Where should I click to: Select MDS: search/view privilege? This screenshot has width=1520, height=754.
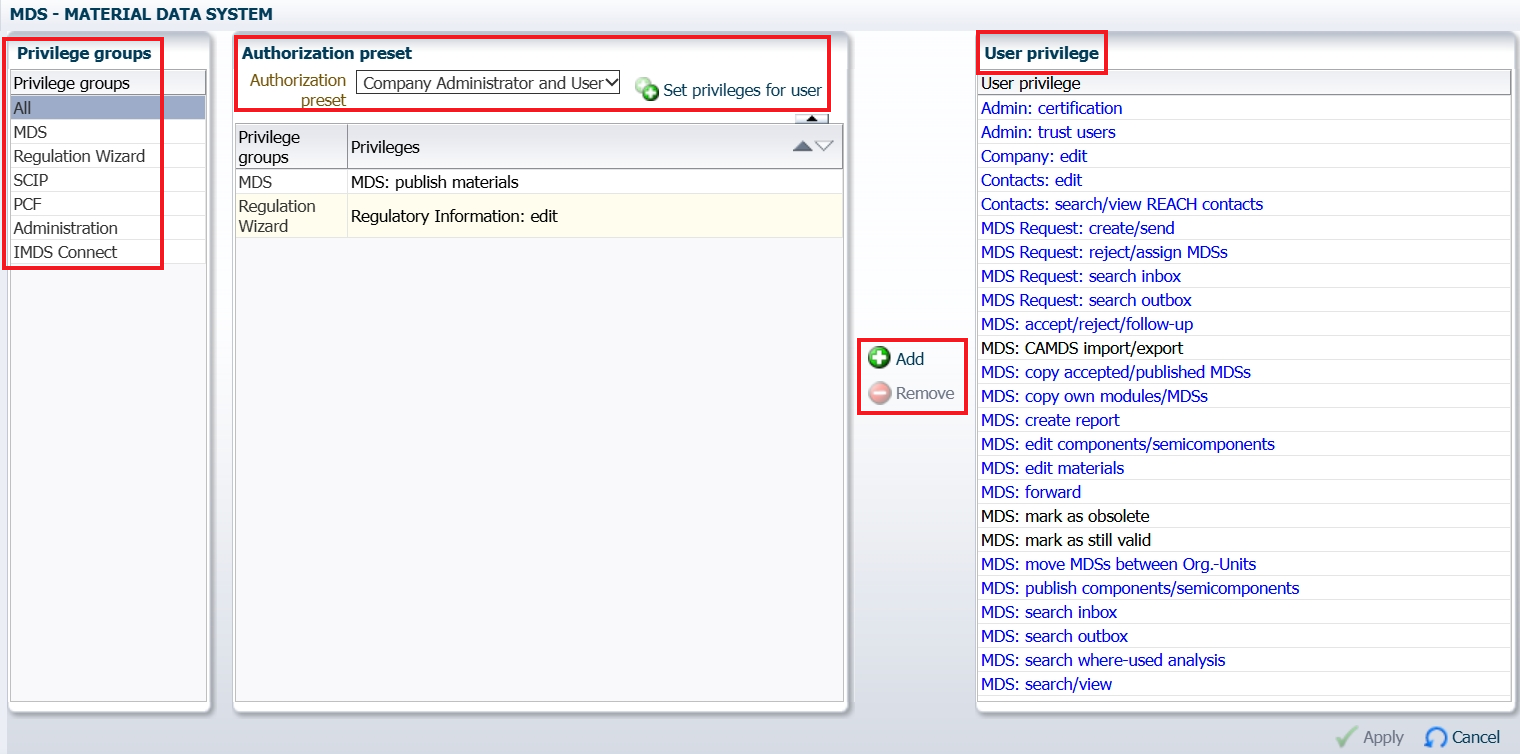pos(1244,684)
